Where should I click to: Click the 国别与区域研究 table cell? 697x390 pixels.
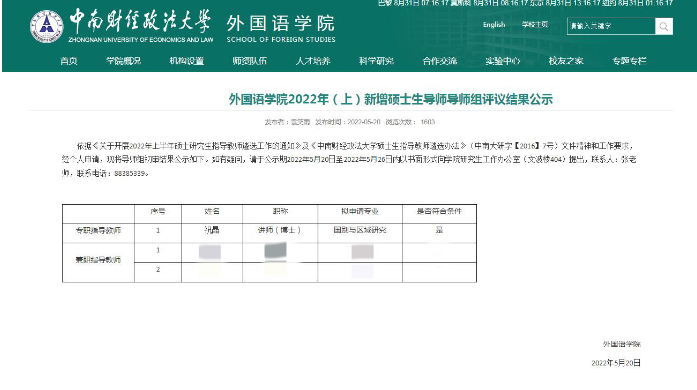pyautogui.click(x=360, y=230)
